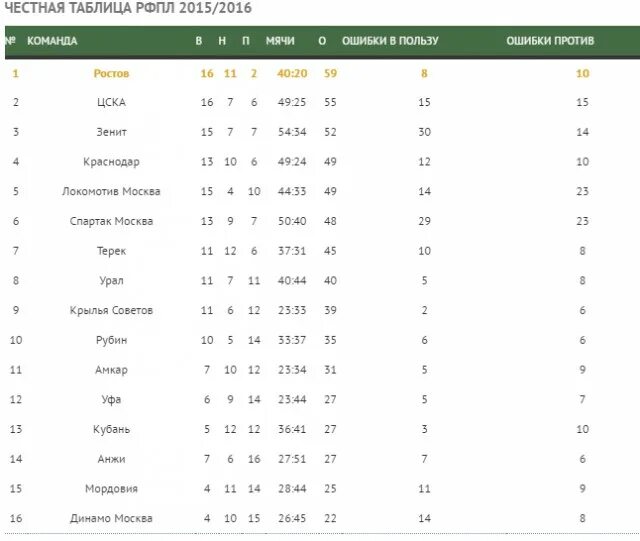Click the Терек team name
640x541 pixels.
click(x=111, y=251)
